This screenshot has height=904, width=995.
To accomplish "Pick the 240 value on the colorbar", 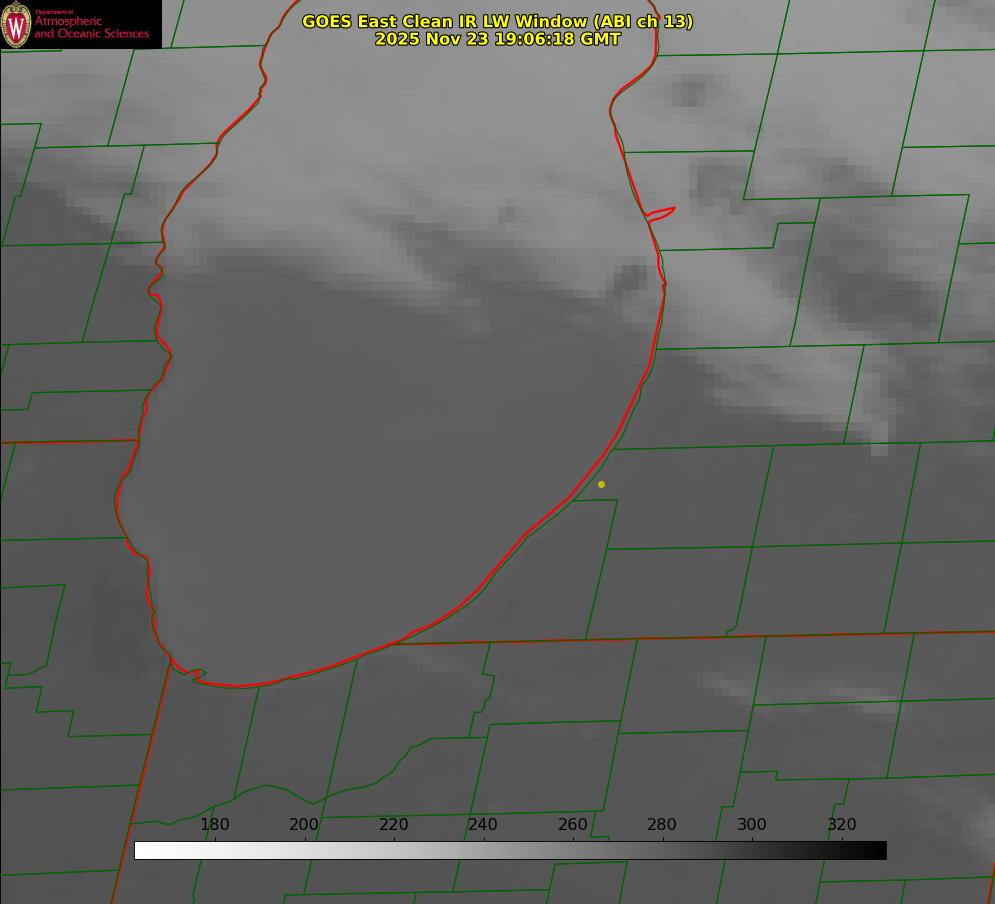I will coord(483,824).
